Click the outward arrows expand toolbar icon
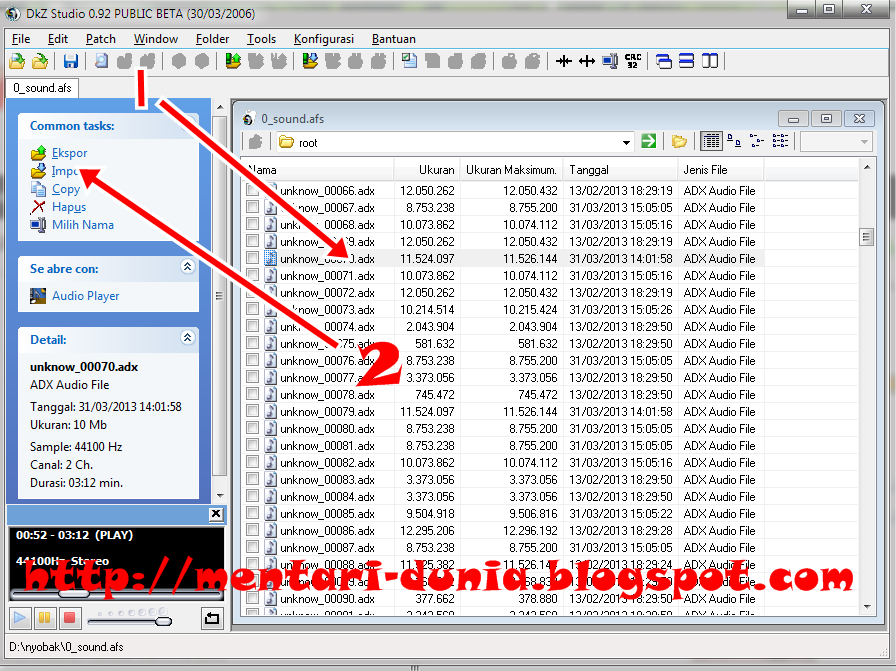 587,61
